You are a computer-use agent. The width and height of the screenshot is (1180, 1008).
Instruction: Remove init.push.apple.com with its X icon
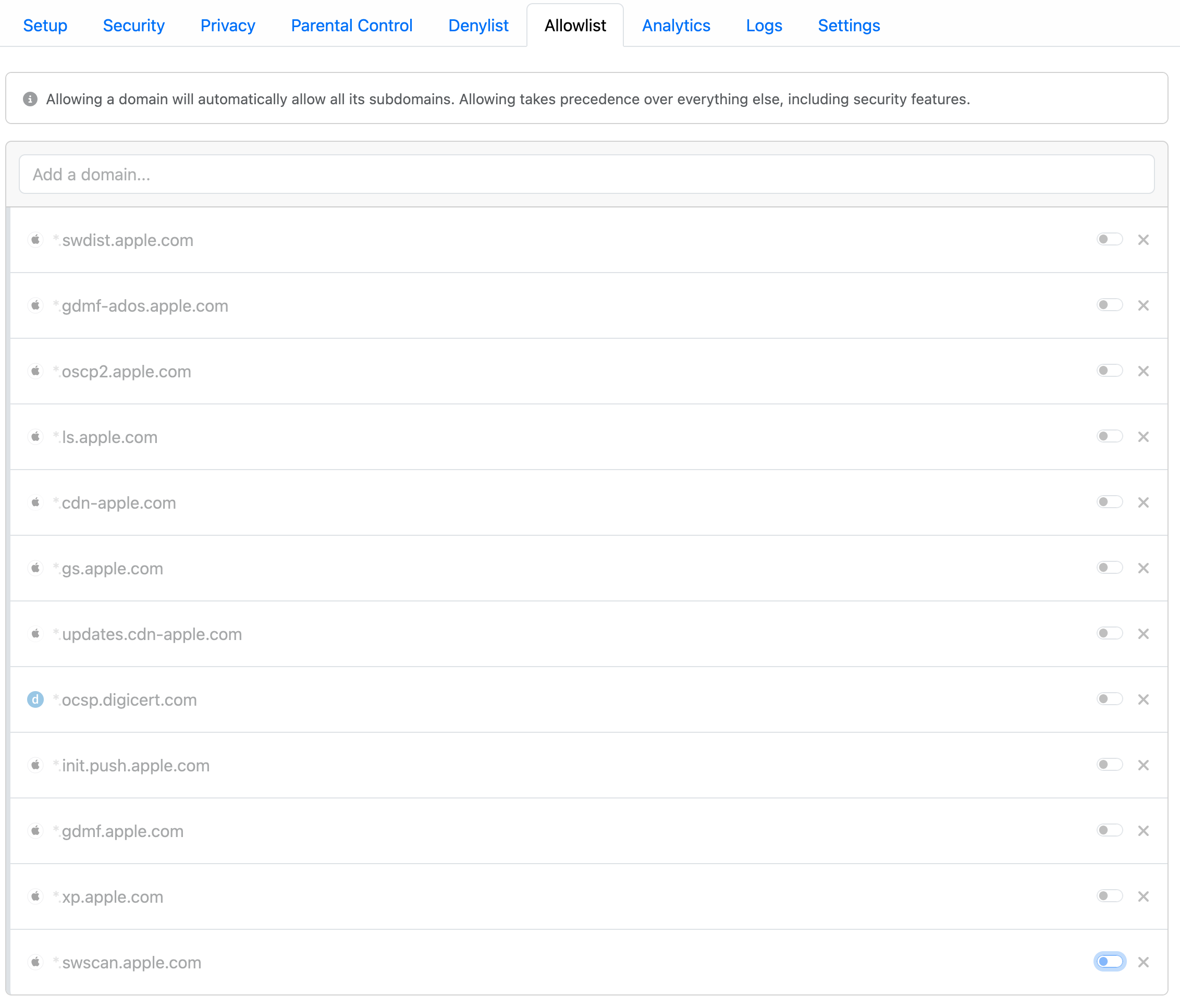pos(1143,765)
